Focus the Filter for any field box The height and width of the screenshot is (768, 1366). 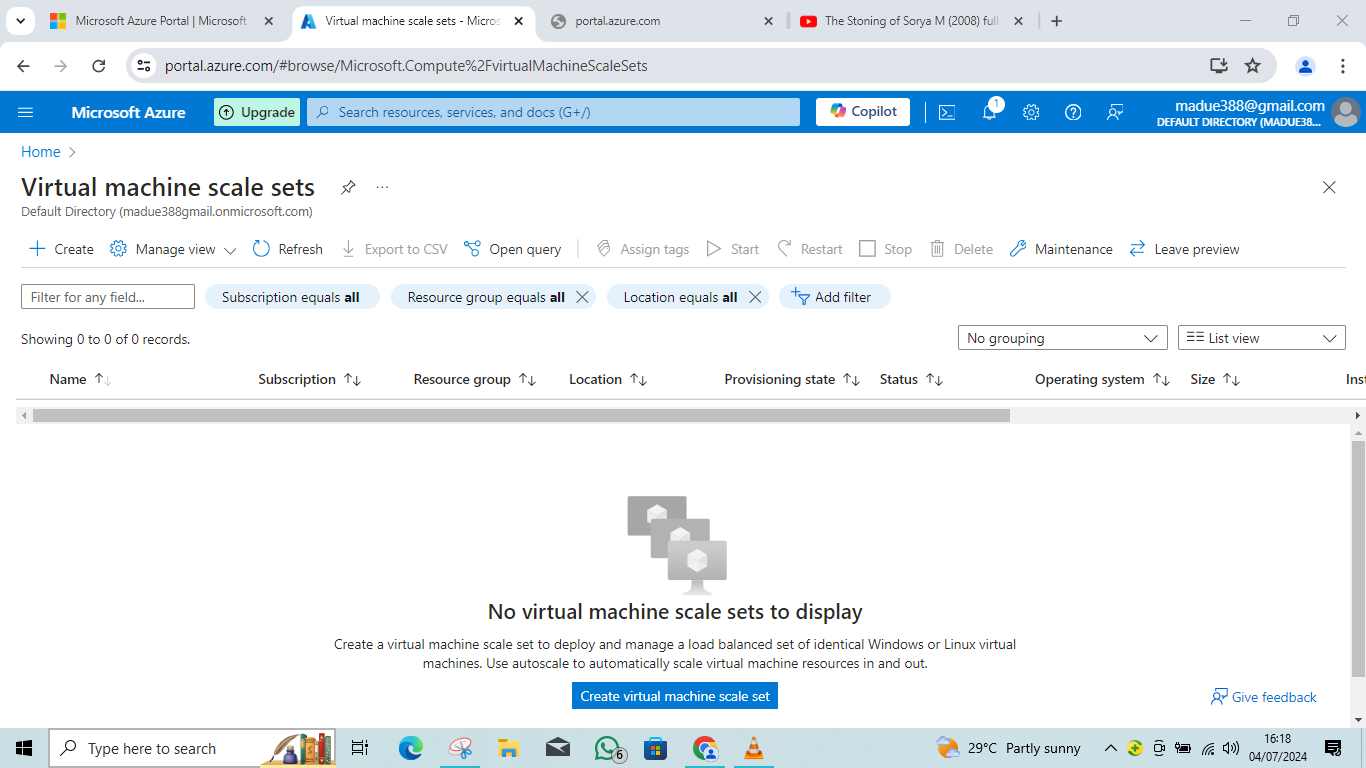point(108,297)
